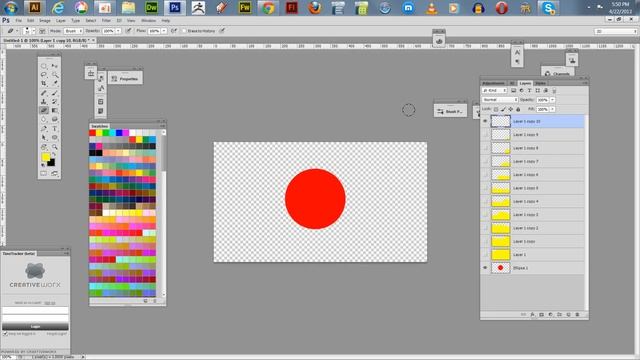Open the Flow dropdown arrow

[x=164, y=31]
